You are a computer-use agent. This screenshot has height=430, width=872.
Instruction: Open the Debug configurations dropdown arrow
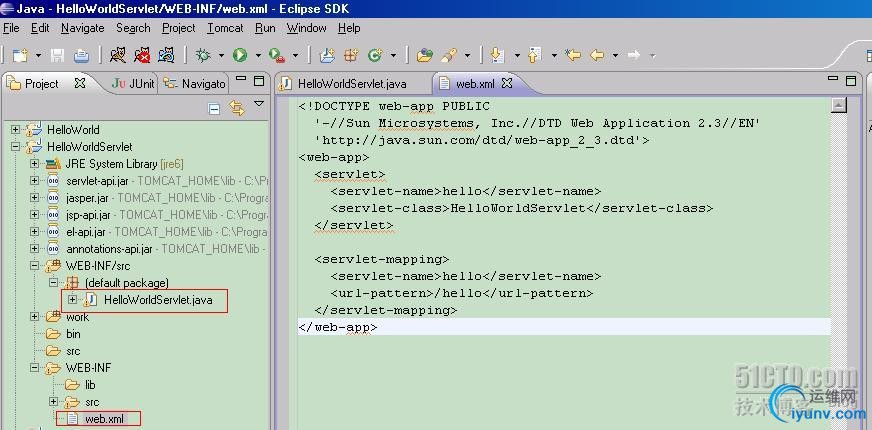tap(221, 56)
